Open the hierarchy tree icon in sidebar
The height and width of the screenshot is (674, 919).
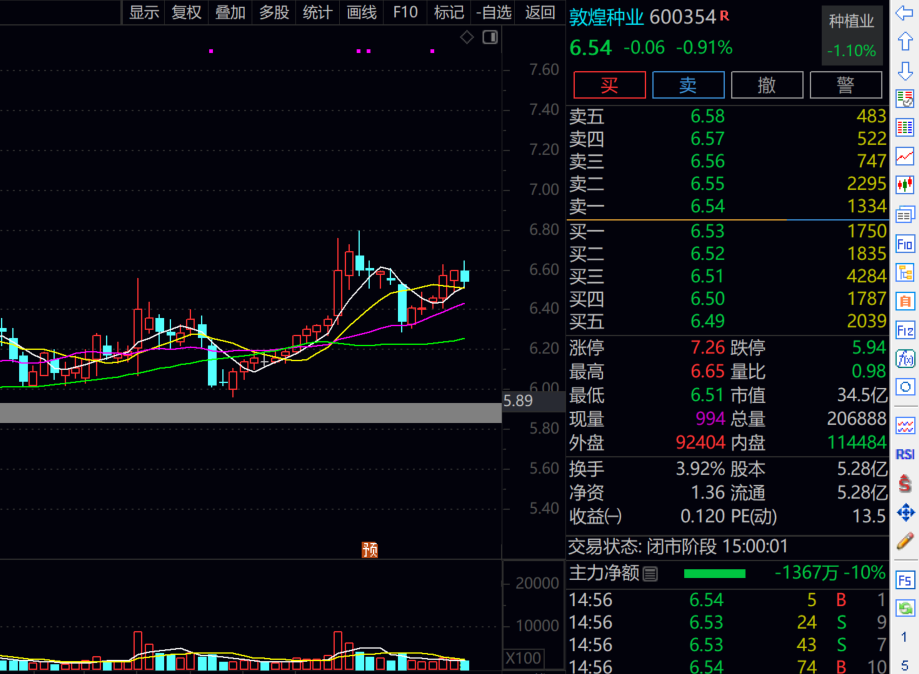point(904,273)
